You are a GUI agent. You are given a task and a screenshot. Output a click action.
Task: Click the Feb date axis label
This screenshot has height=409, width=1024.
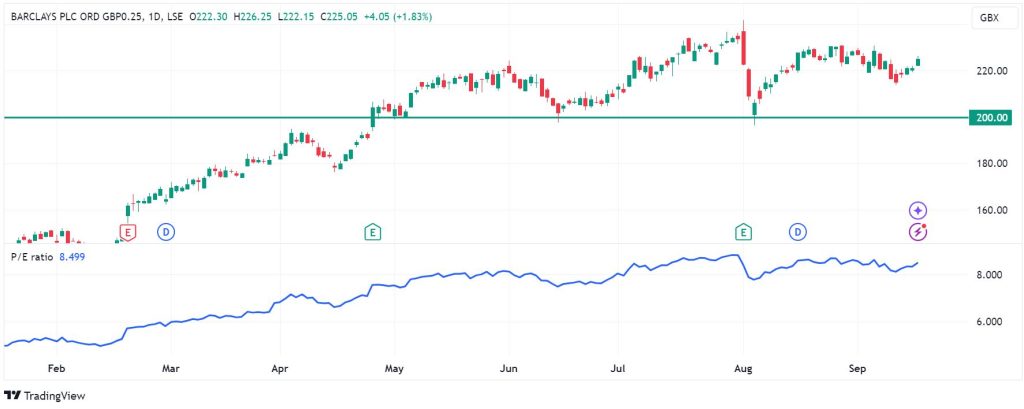[x=57, y=369]
